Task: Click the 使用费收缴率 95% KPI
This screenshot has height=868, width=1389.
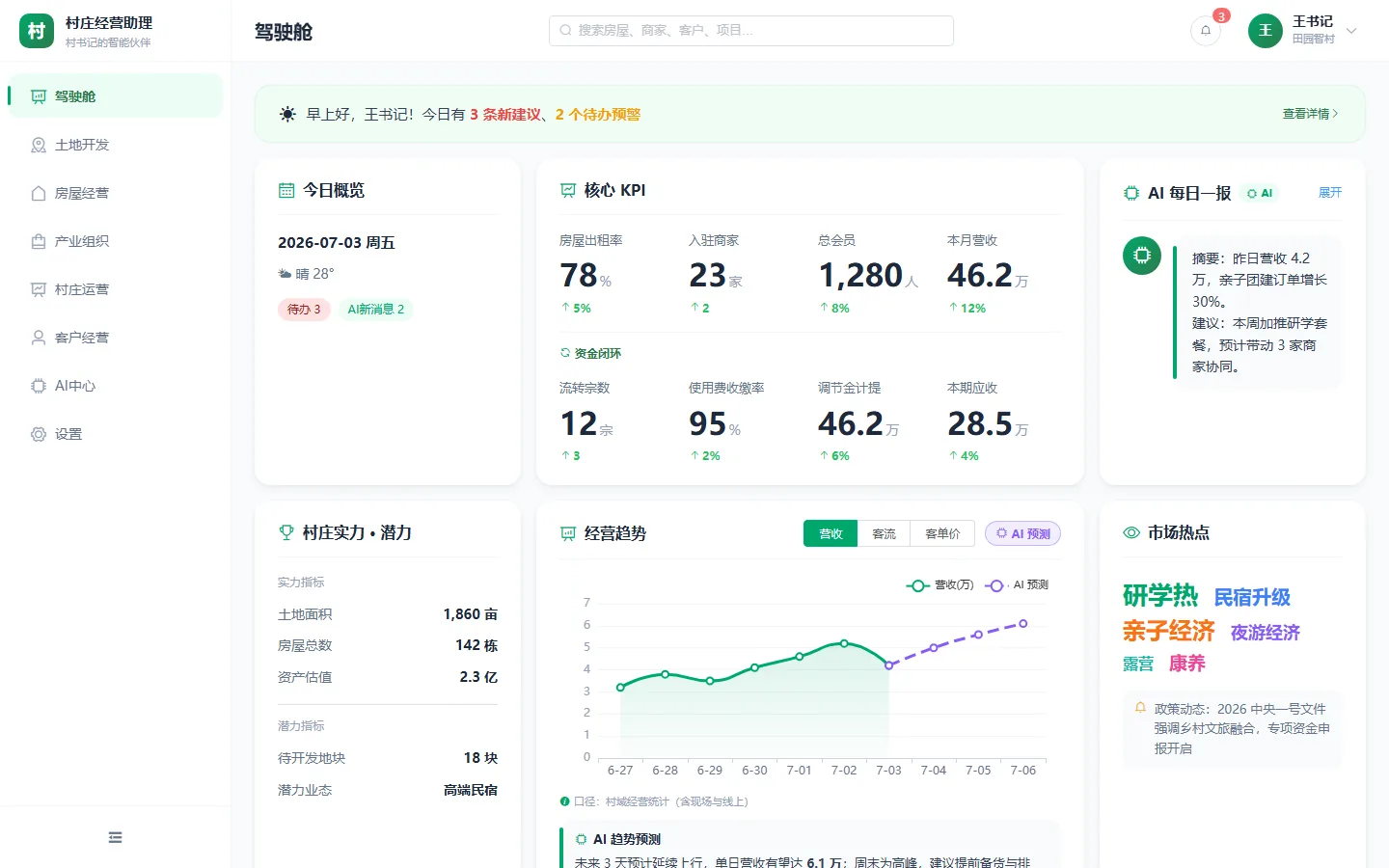Action: pyautogui.click(x=745, y=421)
